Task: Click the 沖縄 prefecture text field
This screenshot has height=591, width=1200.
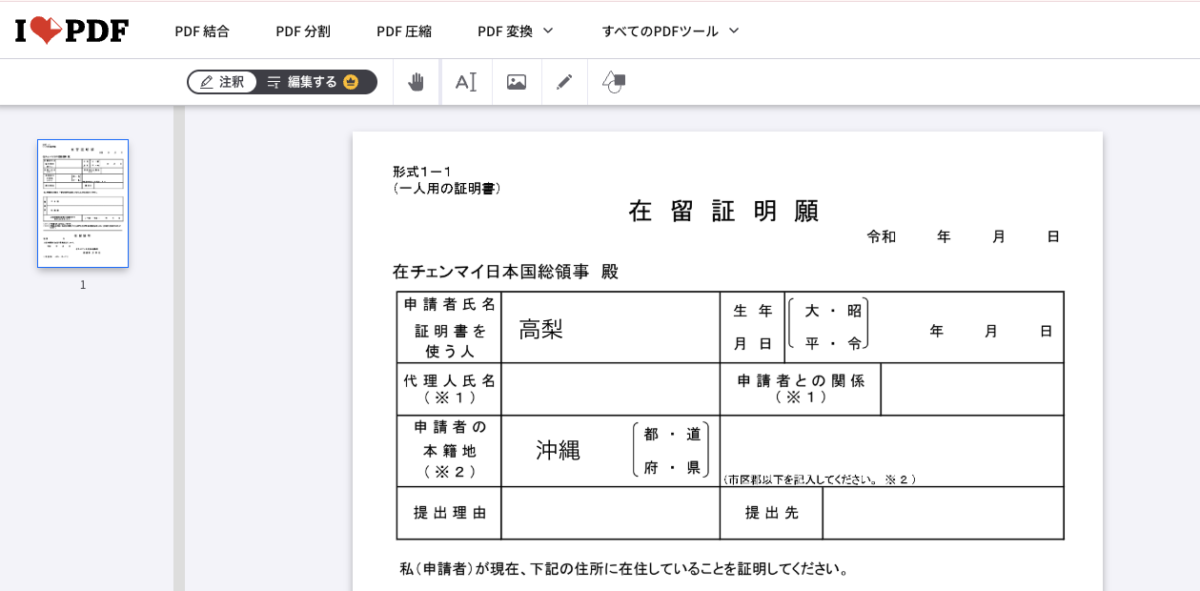Action: pyautogui.click(x=558, y=450)
